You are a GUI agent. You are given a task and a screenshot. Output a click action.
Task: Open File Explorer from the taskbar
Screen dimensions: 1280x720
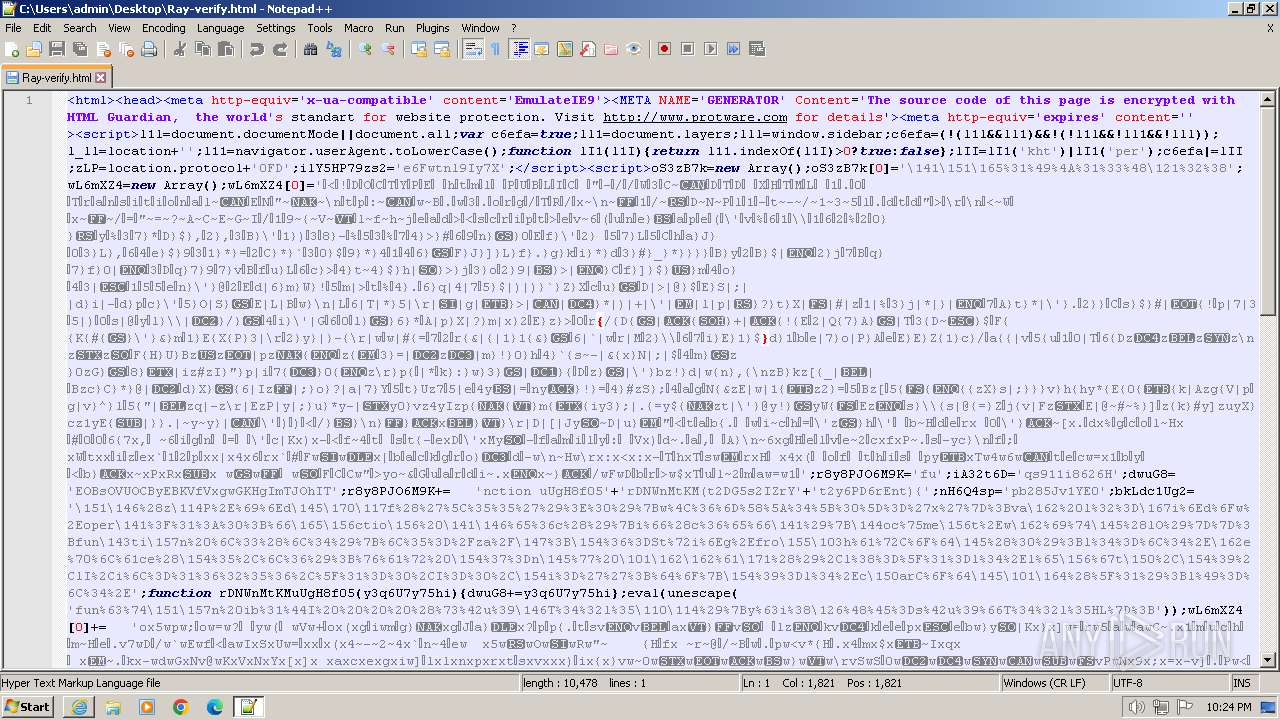click(113, 706)
